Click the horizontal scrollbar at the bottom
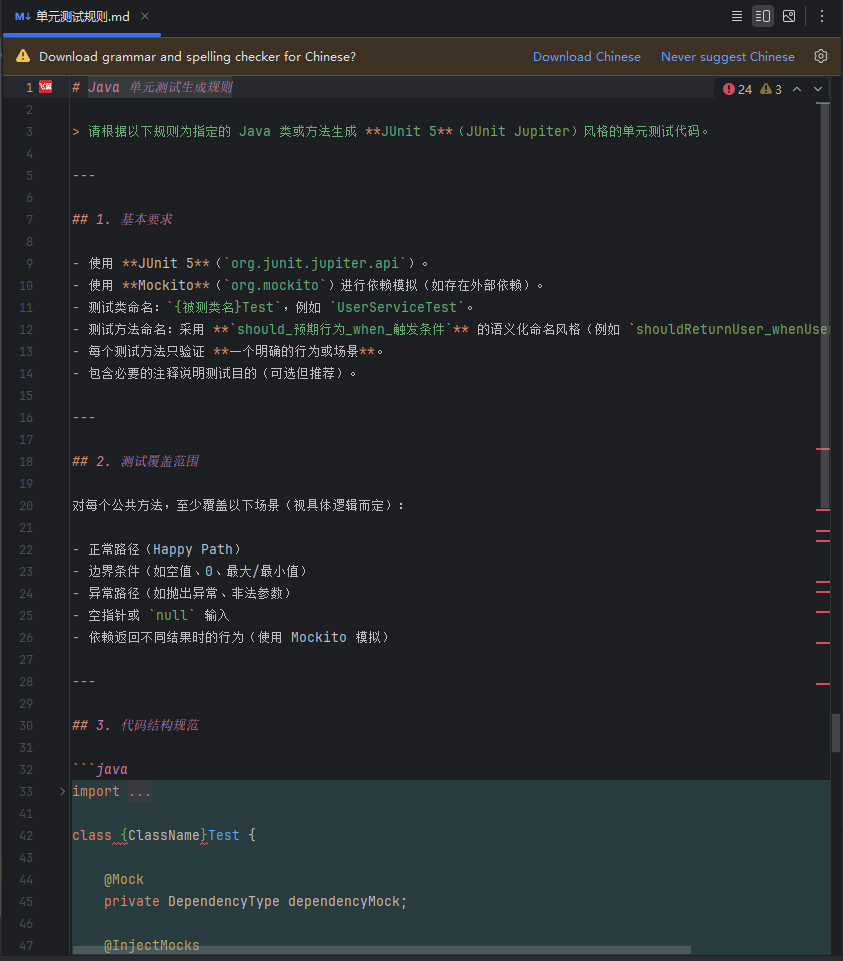 point(380,950)
